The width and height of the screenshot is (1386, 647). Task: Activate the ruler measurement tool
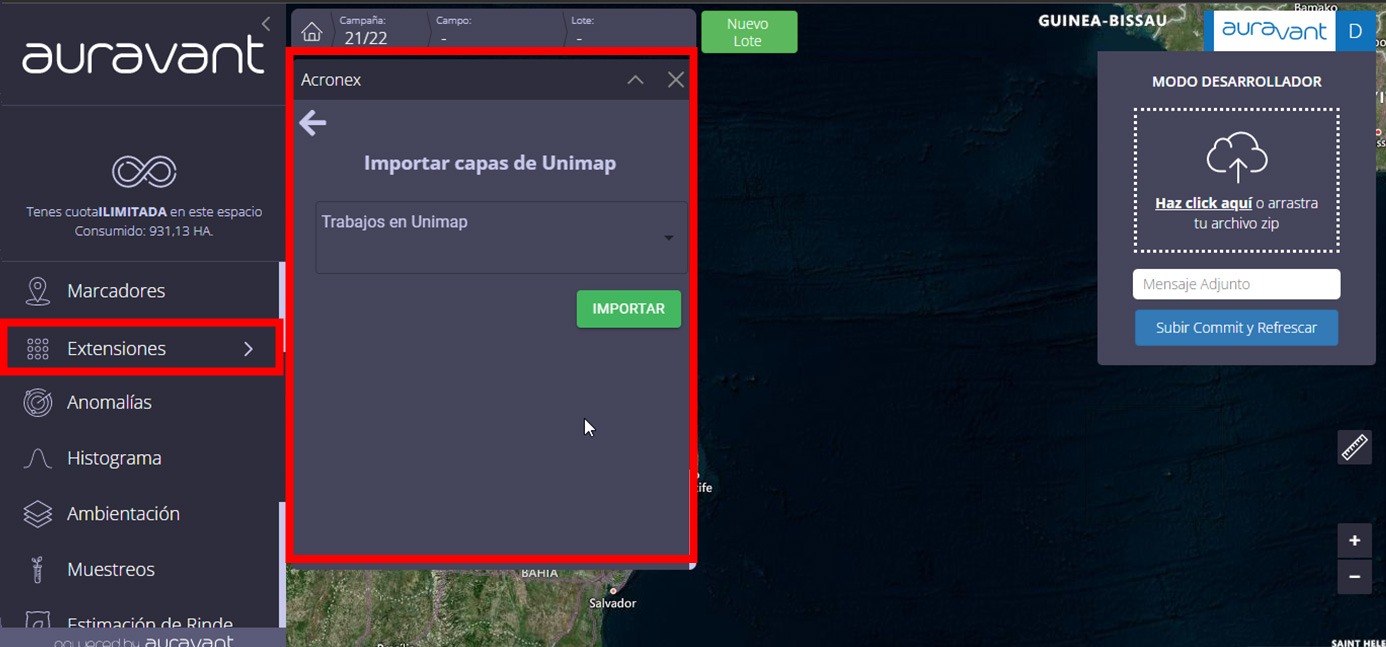[1355, 447]
